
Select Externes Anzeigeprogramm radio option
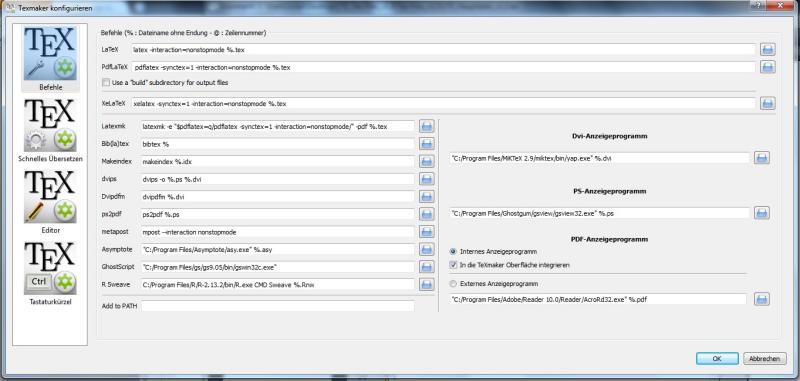click(453, 284)
